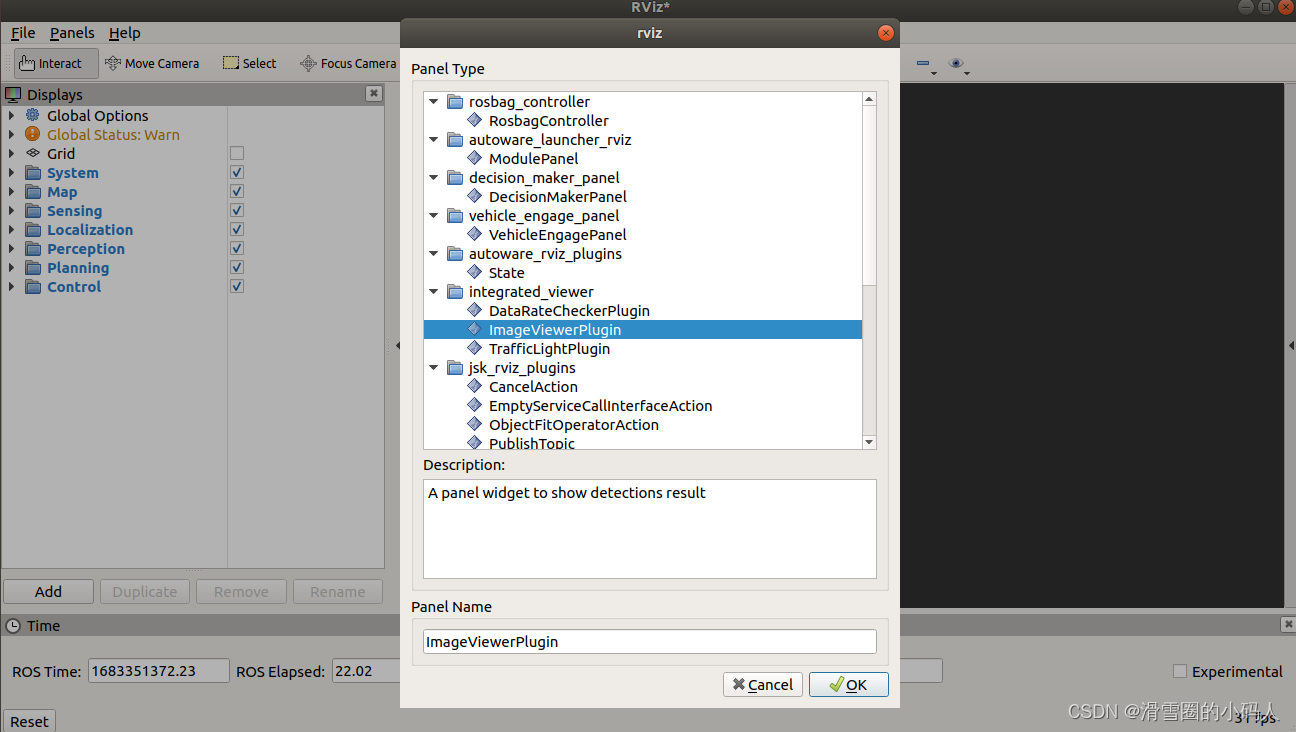Uncheck the Localization group checkbox
Screen dimensions: 1296x732
(x=237, y=229)
